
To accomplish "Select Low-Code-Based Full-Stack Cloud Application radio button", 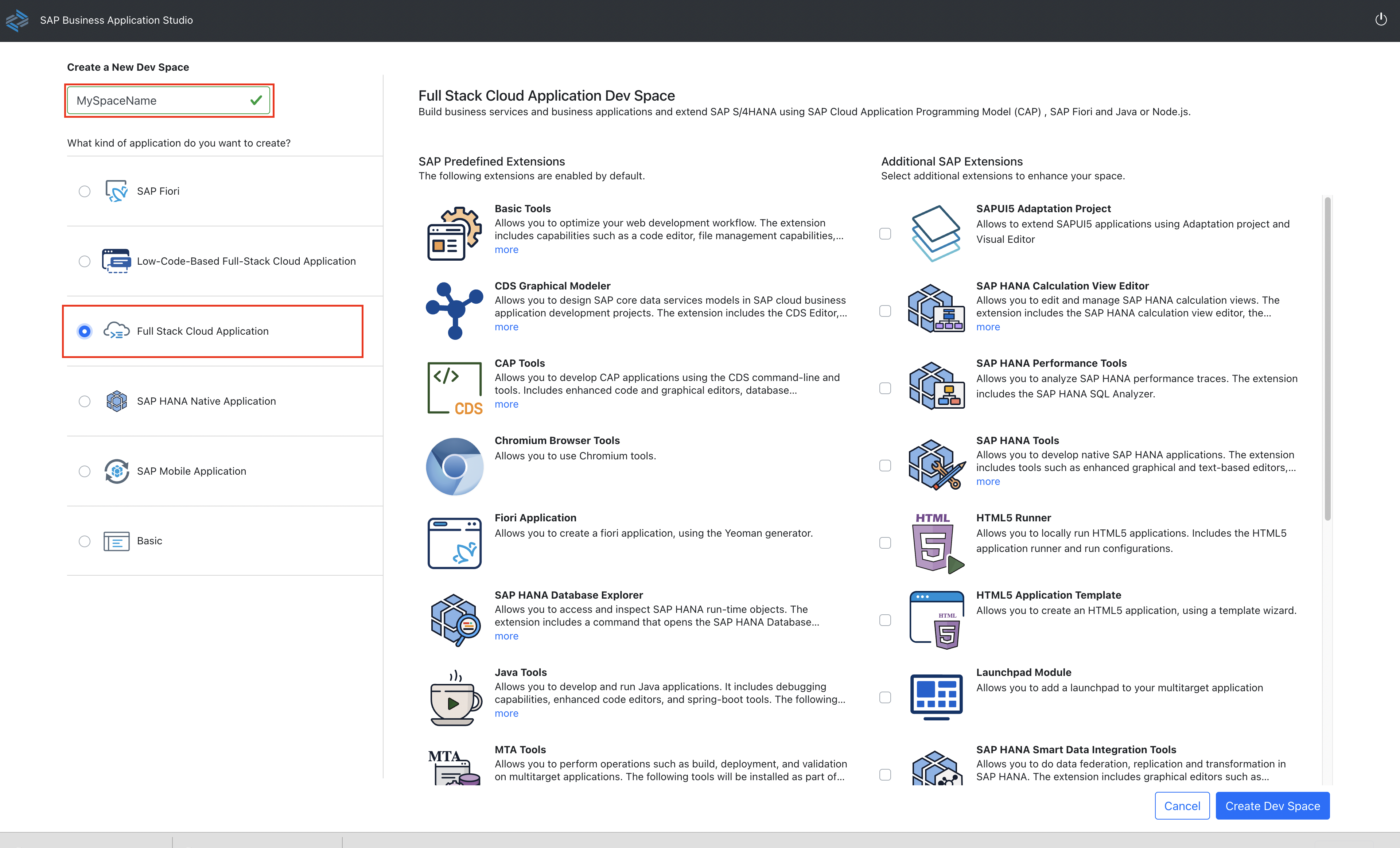I will (85, 261).
